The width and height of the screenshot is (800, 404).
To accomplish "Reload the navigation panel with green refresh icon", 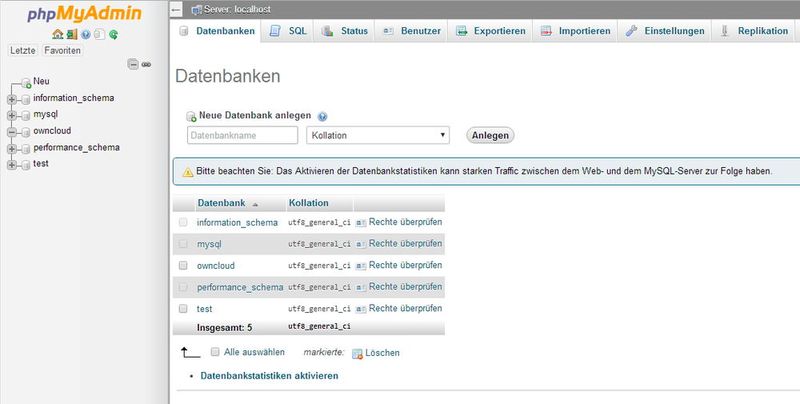I will pyautogui.click(x=113, y=35).
